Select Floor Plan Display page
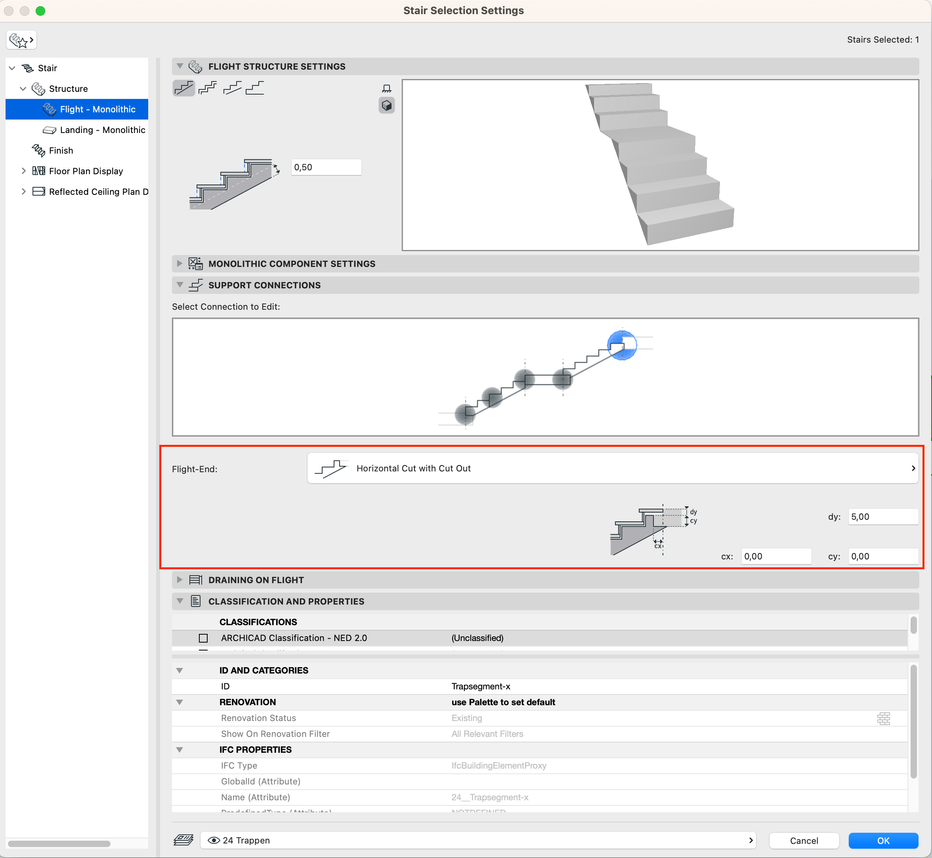This screenshot has width=932, height=858. point(78,171)
